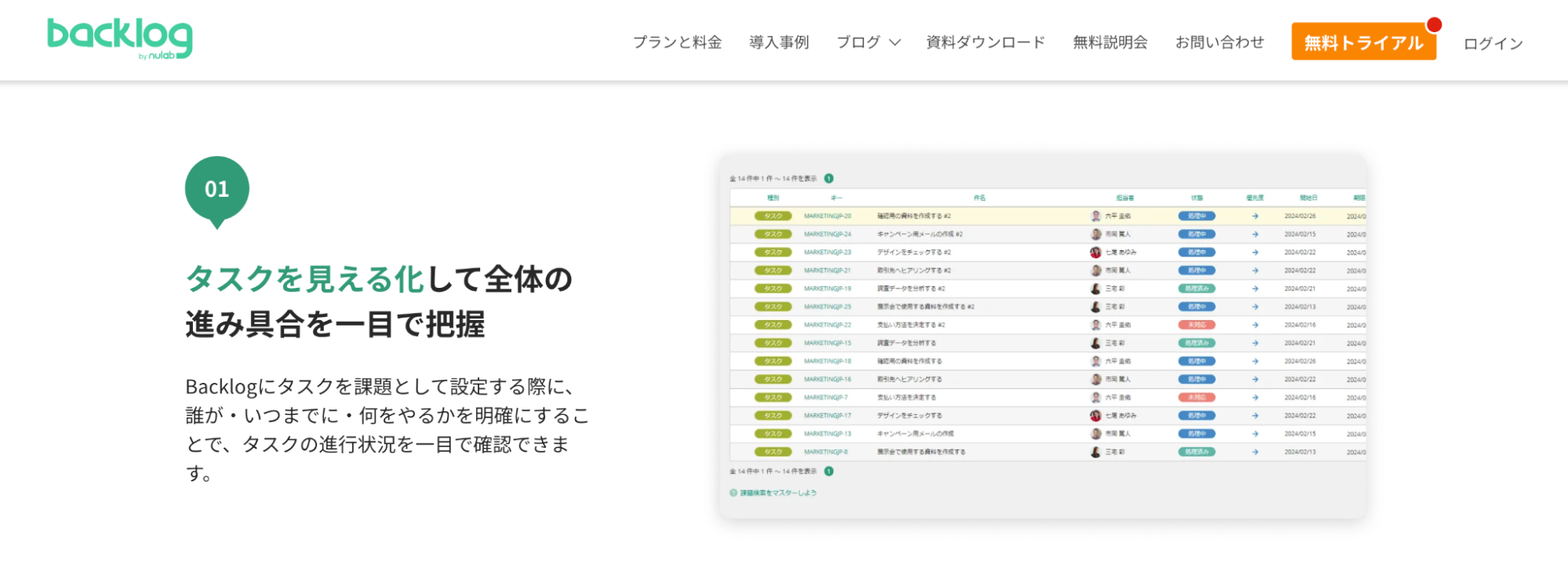Click the 担当者 column header
Viewport: 1568px width, 586px height.
1125,198
